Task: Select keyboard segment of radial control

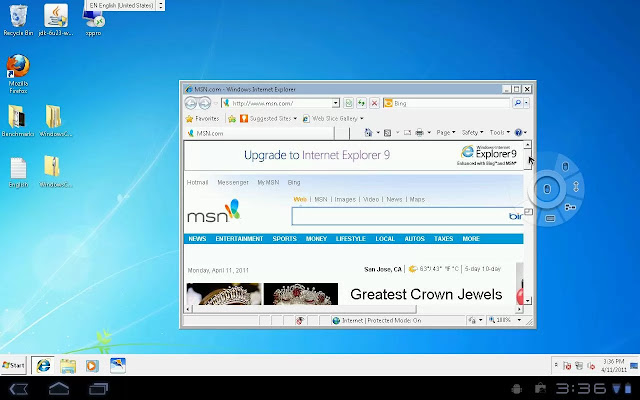Action: 550,219
